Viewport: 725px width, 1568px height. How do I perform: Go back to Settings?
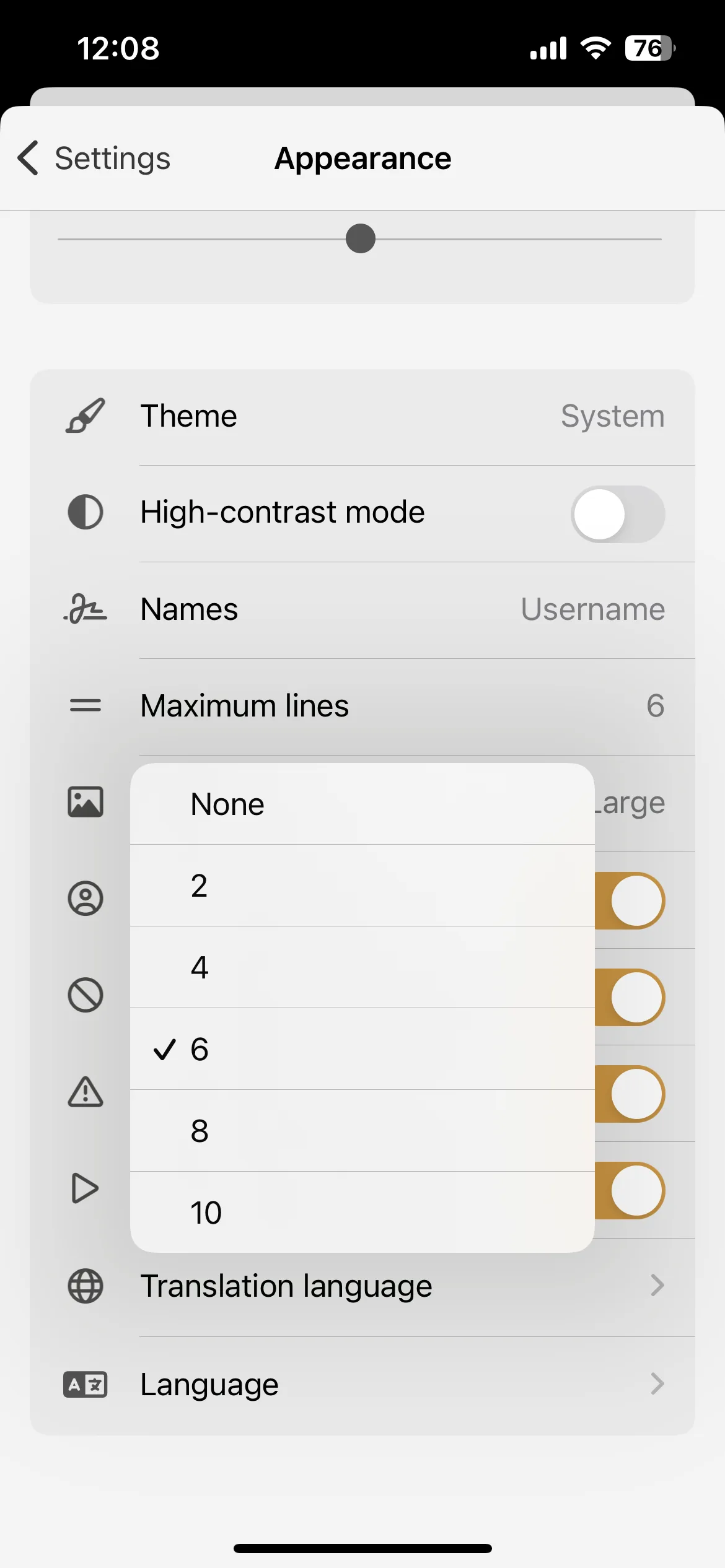(x=94, y=158)
